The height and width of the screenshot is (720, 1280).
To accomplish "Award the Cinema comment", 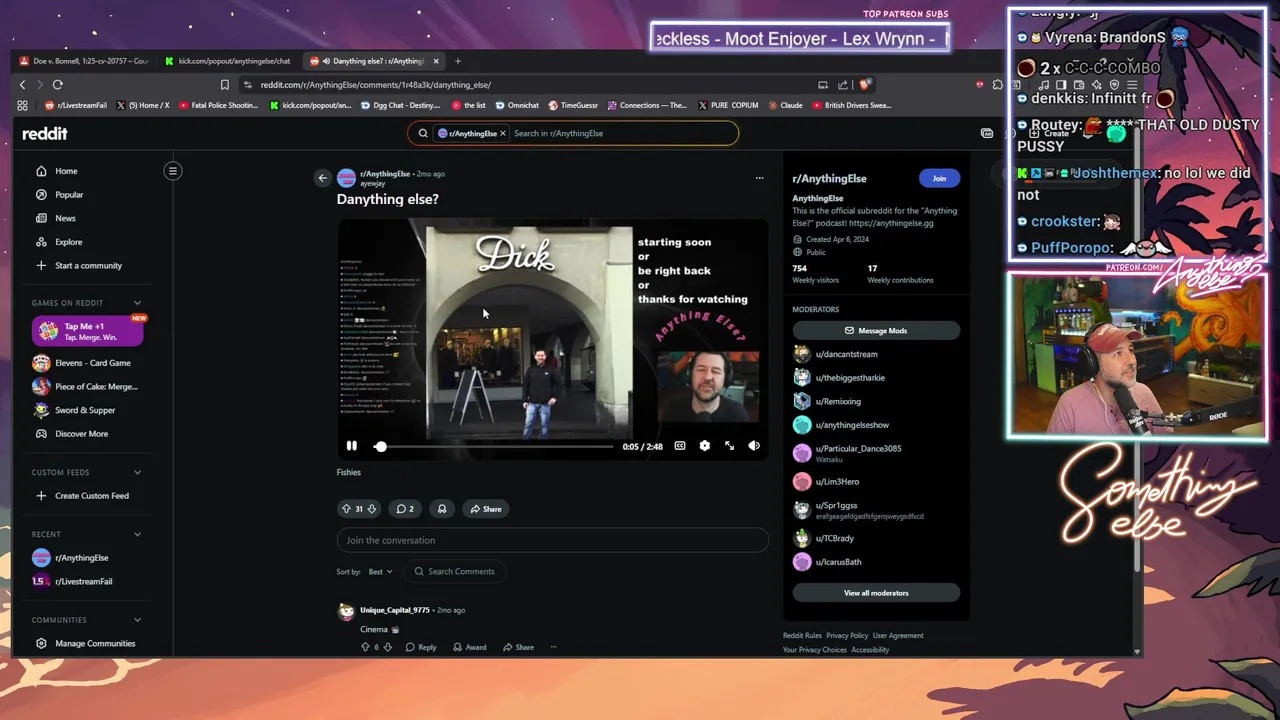I will [x=469, y=647].
